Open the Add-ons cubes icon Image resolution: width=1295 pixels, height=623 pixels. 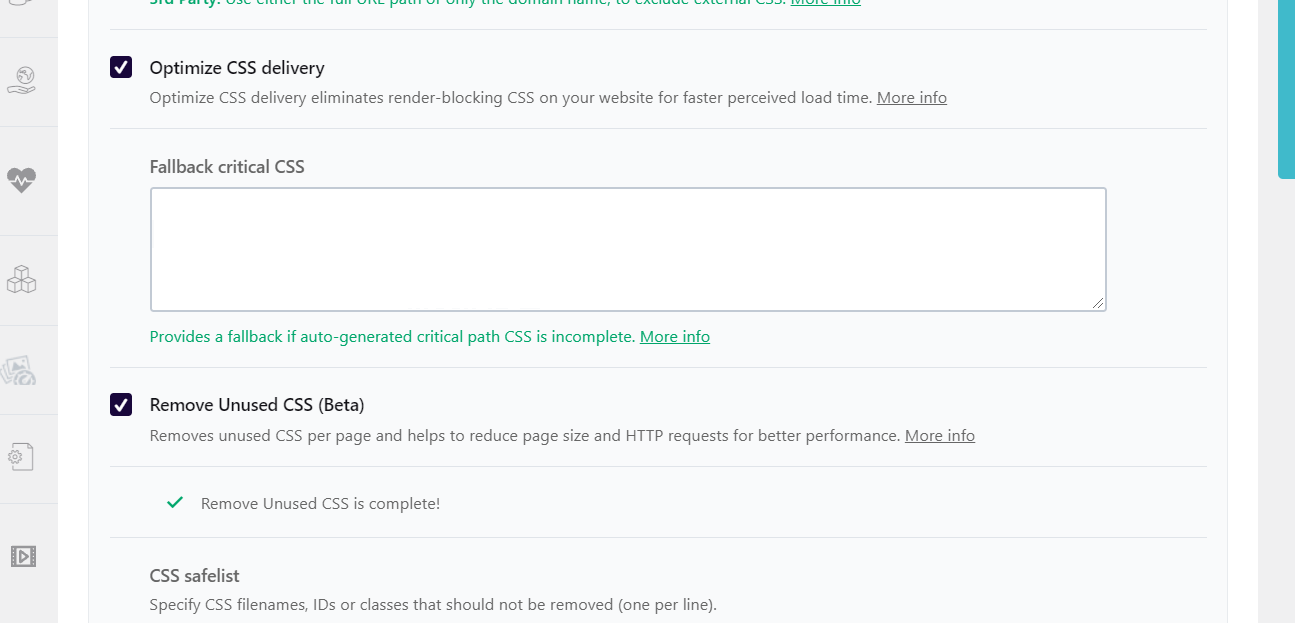click(x=21, y=280)
